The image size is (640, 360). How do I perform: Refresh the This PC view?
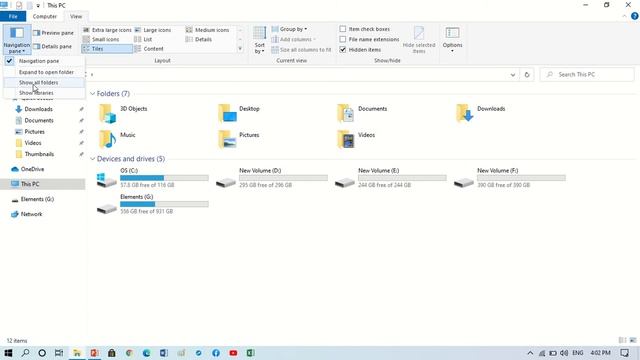coord(527,75)
